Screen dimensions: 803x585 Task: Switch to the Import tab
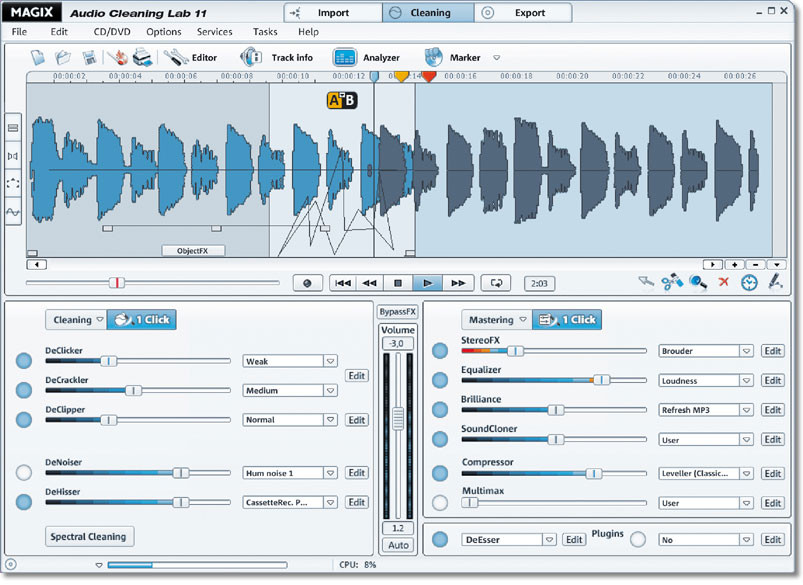point(333,13)
